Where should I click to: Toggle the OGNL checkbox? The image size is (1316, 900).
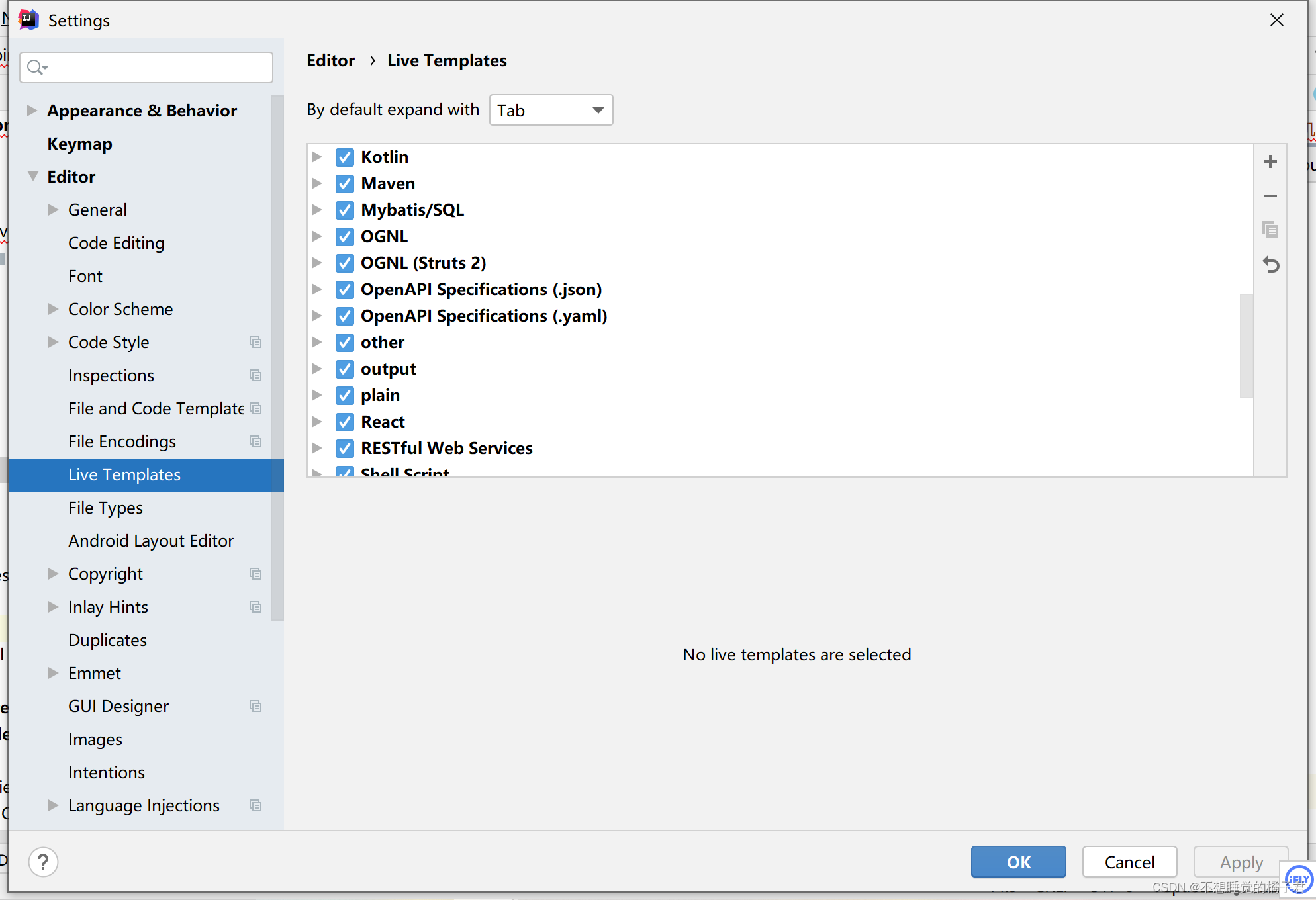pyautogui.click(x=344, y=236)
